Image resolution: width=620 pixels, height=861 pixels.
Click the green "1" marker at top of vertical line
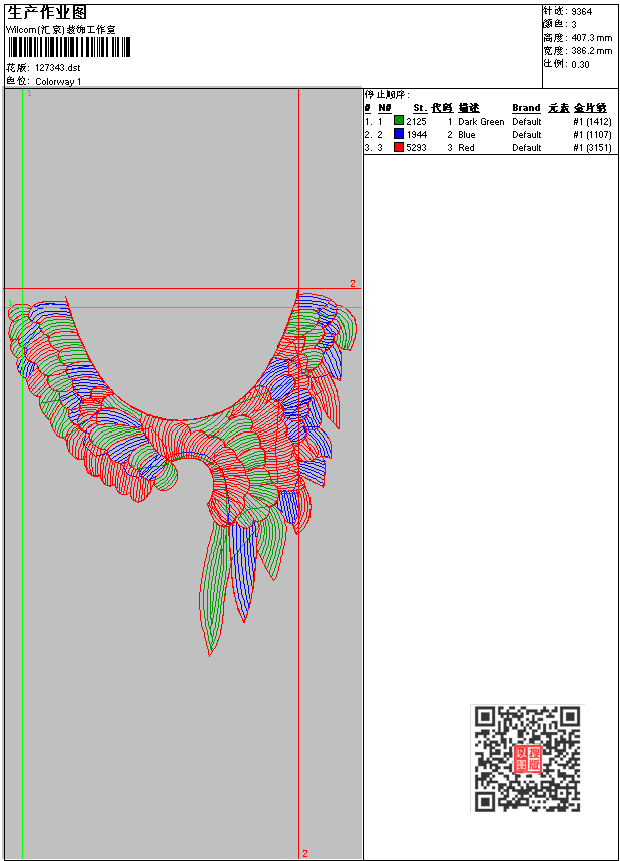(29, 93)
